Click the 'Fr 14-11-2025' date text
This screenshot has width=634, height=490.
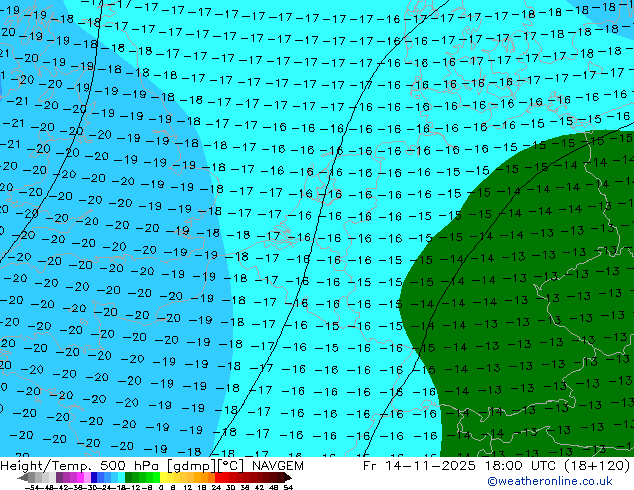click(x=419, y=466)
